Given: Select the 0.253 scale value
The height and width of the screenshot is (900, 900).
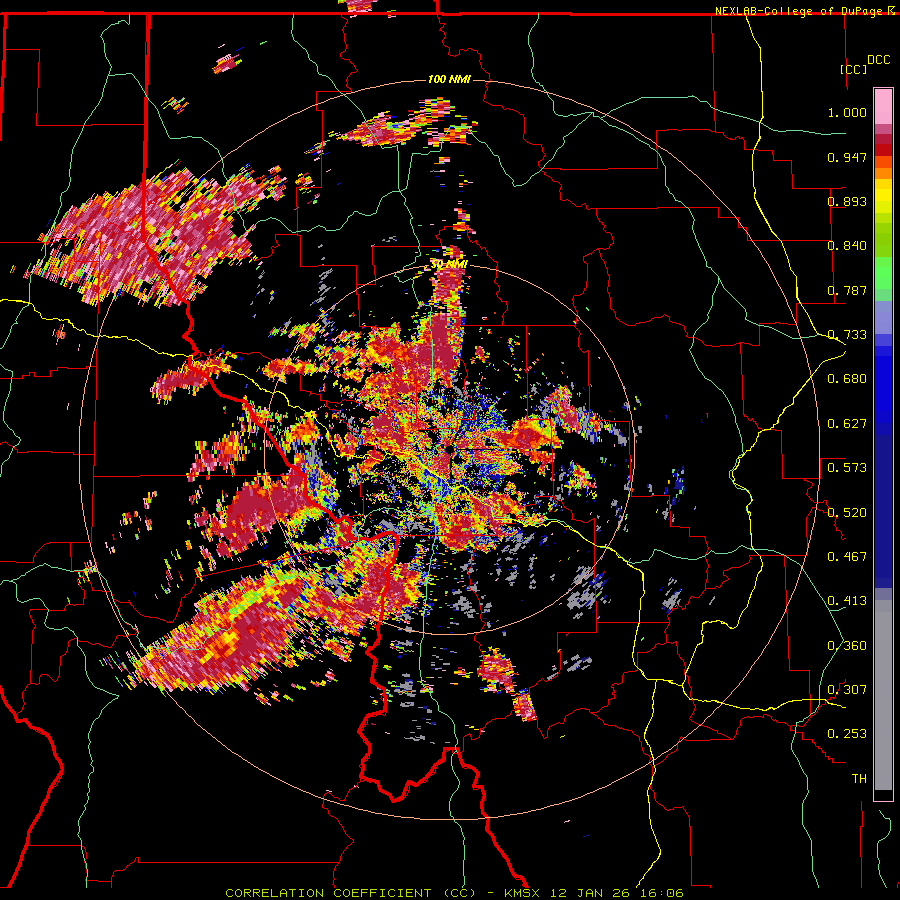Looking at the screenshot, I should point(847,734).
